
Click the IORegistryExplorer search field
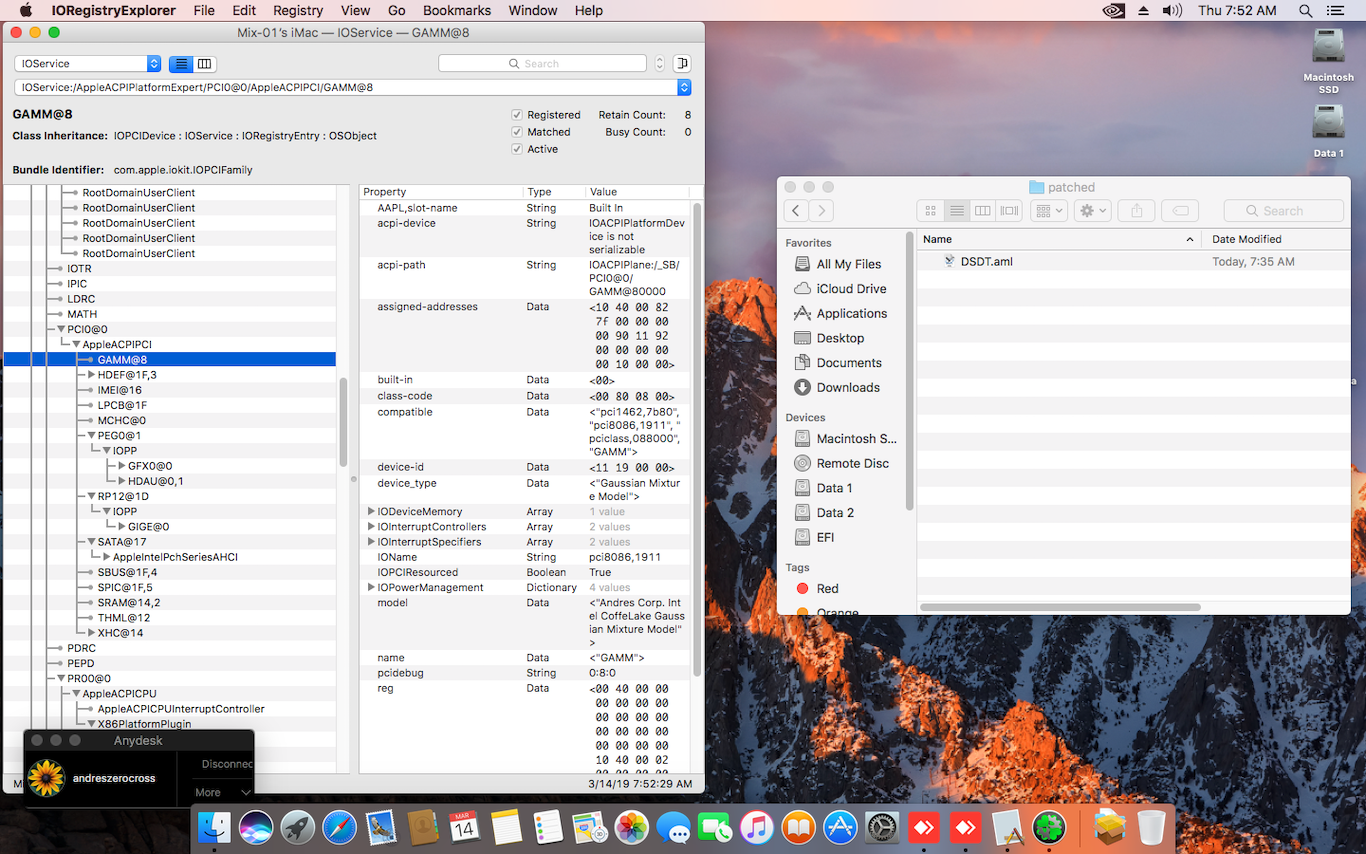coord(542,64)
